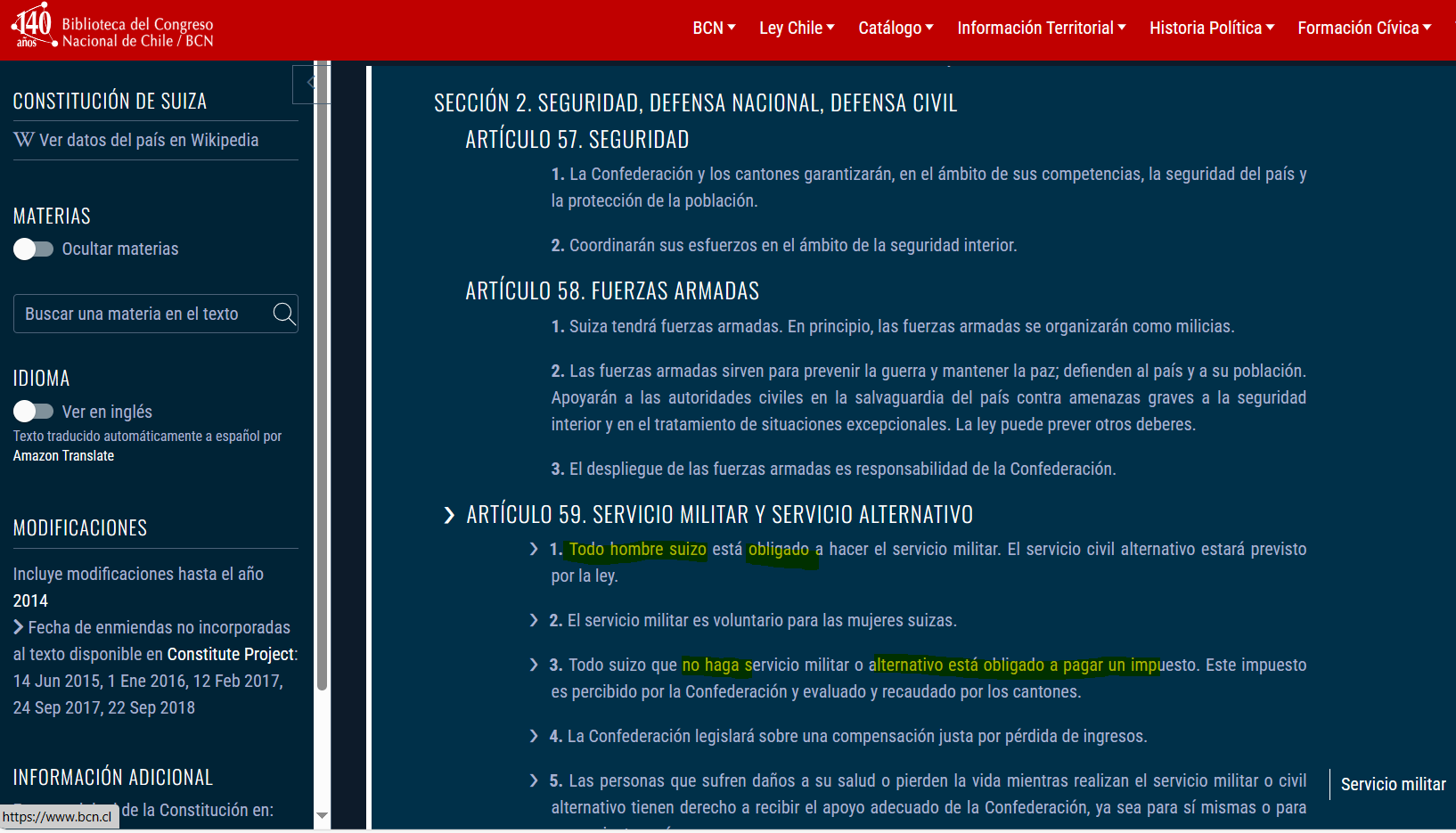Open the Historia Política menu
This screenshot has height=833, width=1456.
pyautogui.click(x=1212, y=28)
